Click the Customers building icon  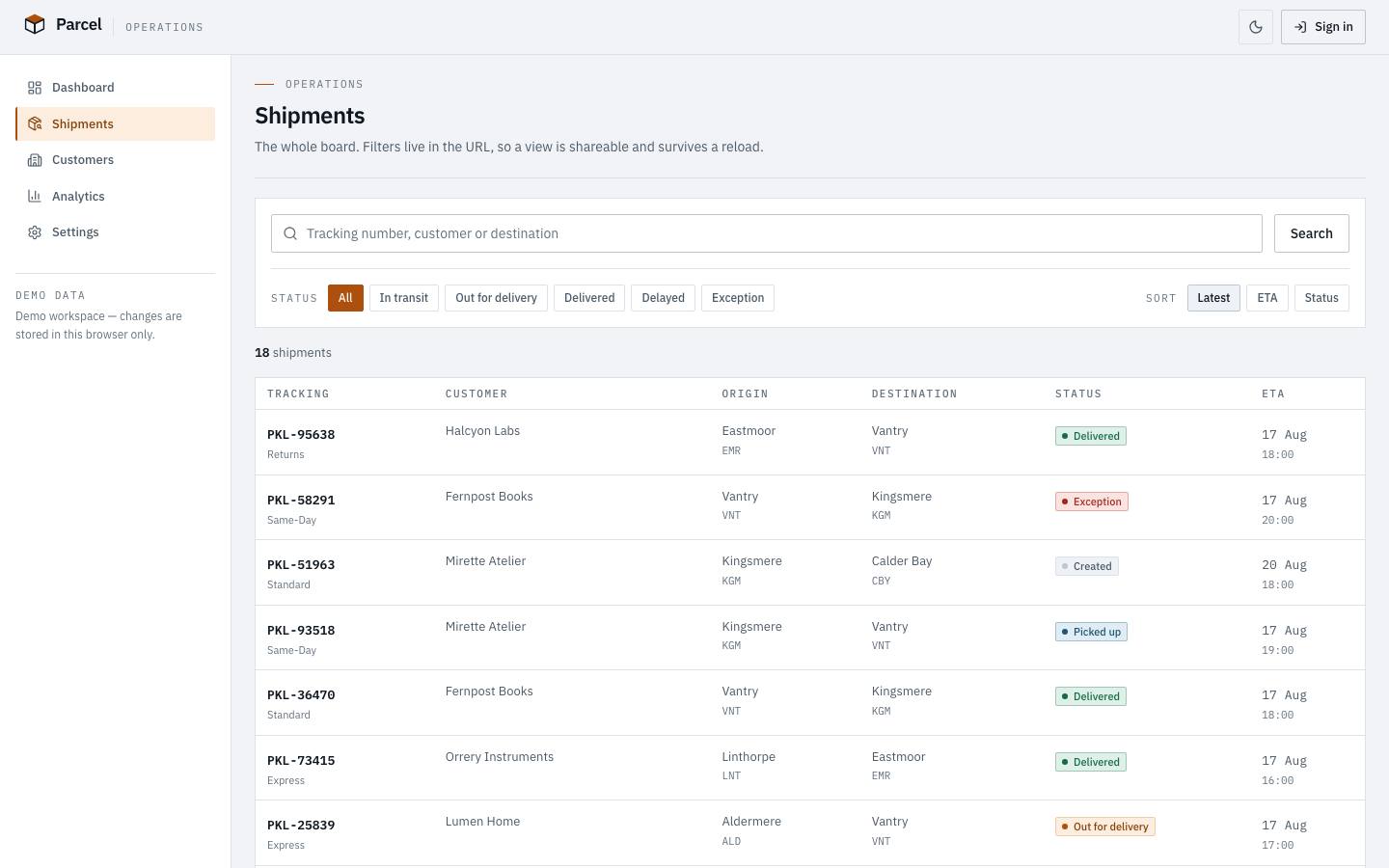(x=35, y=160)
